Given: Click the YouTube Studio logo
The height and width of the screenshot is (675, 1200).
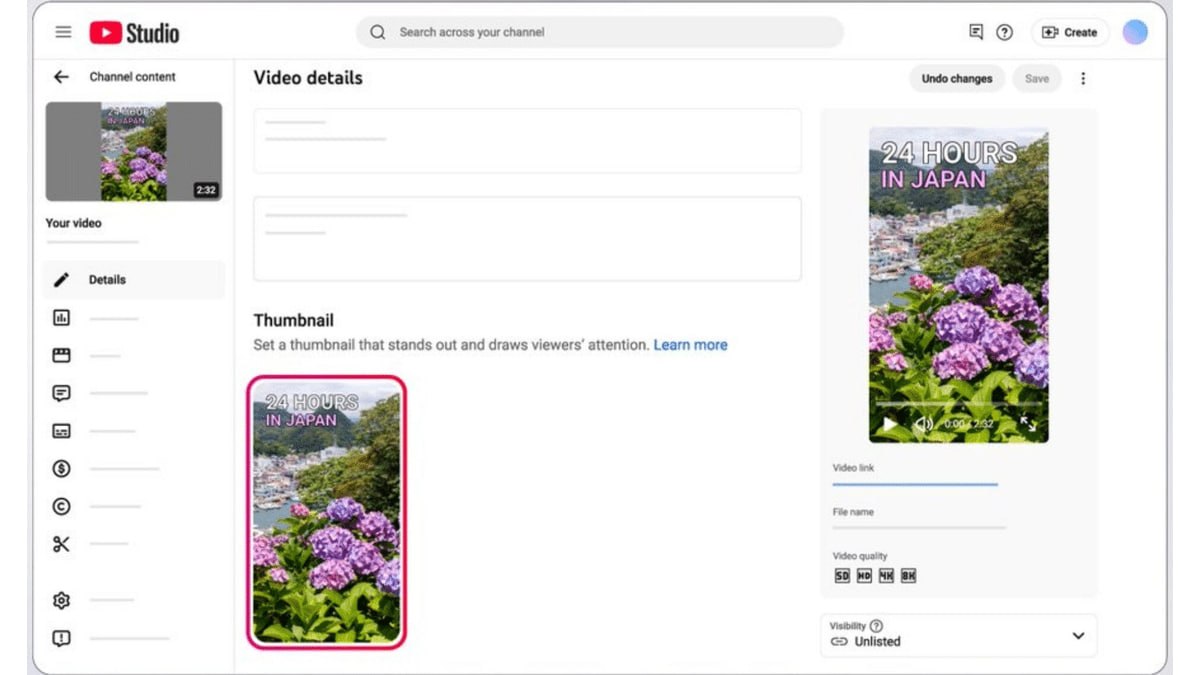Looking at the screenshot, I should tap(134, 33).
